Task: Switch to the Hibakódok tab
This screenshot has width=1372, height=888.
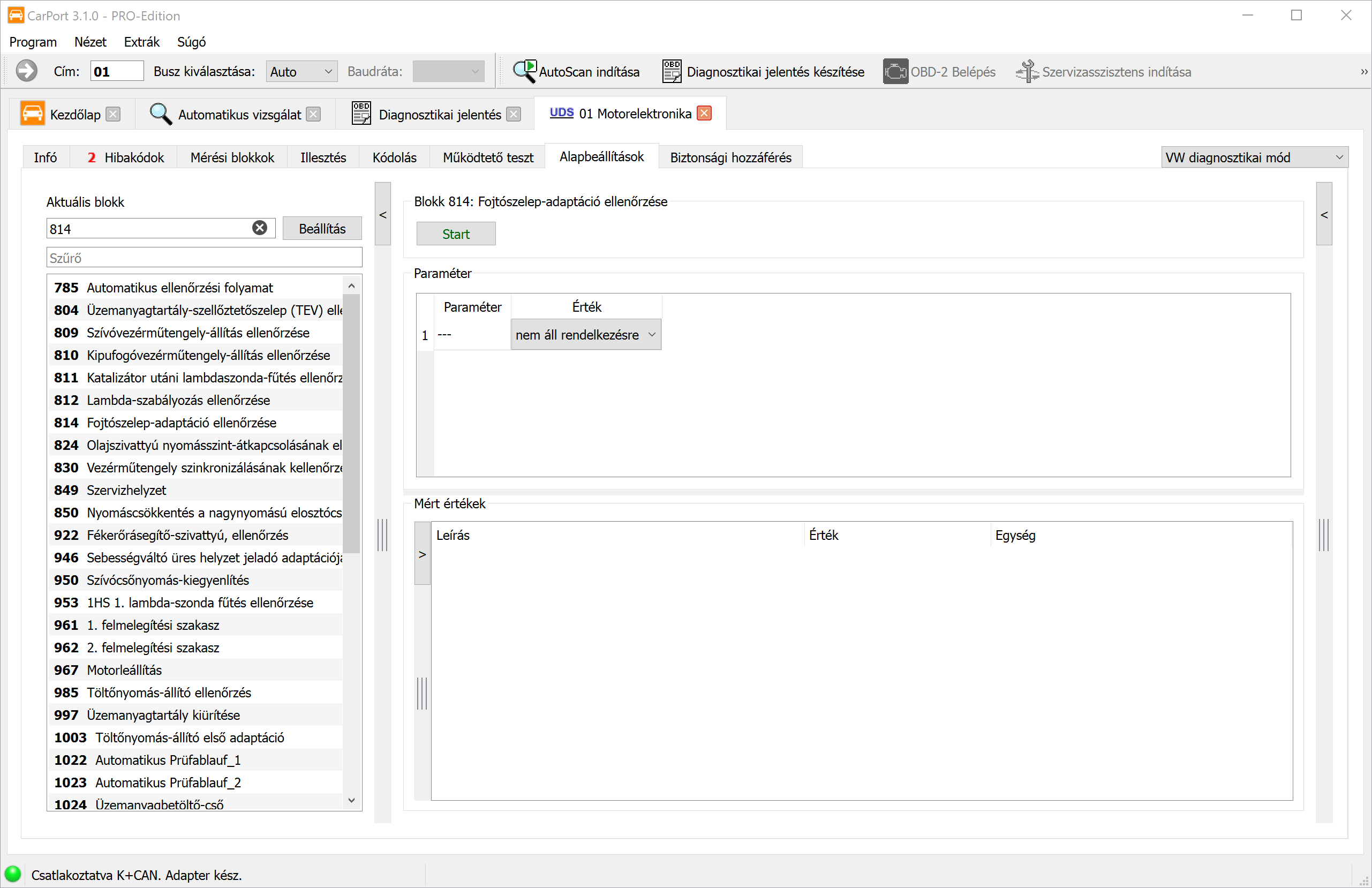Action: click(x=126, y=157)
